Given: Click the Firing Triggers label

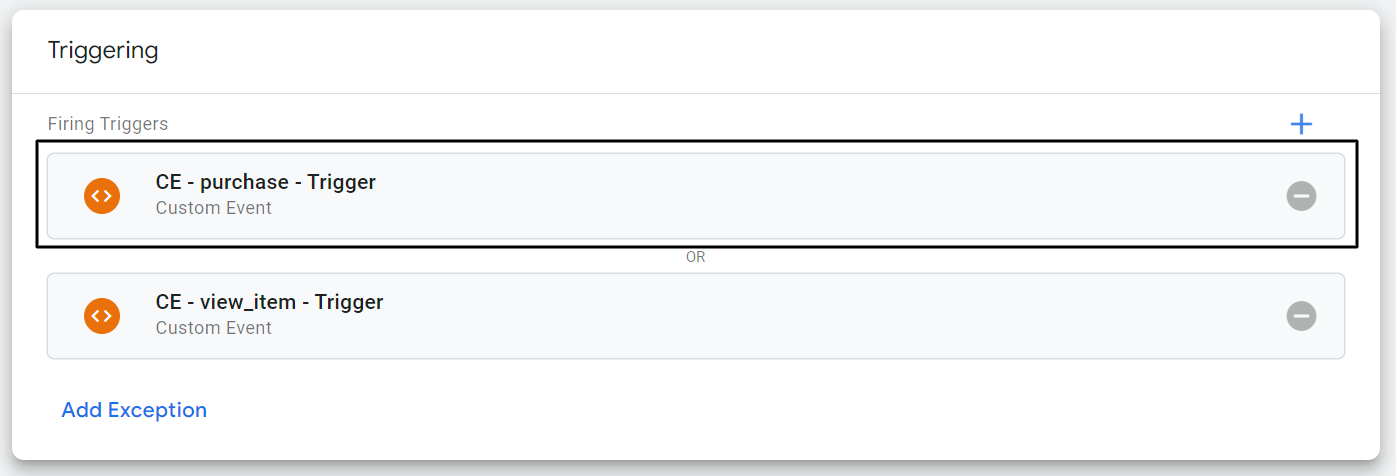Looking at the screenshot, I should 108,124.
